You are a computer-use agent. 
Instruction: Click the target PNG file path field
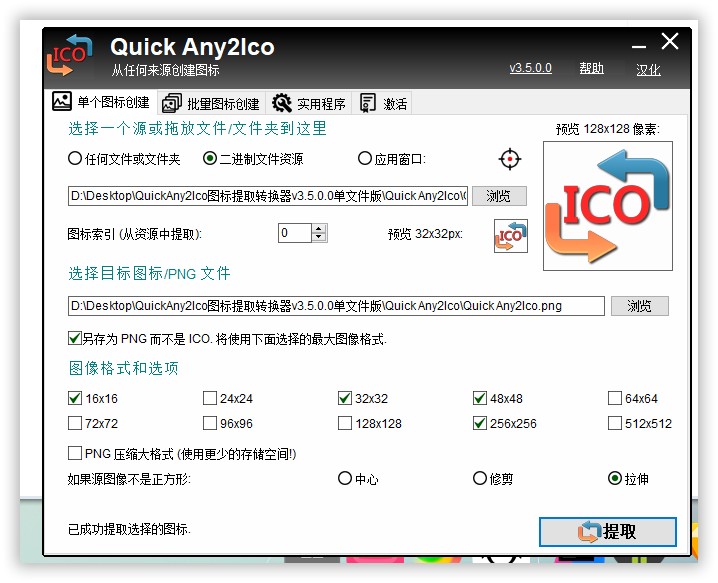[x=336, y=306]
